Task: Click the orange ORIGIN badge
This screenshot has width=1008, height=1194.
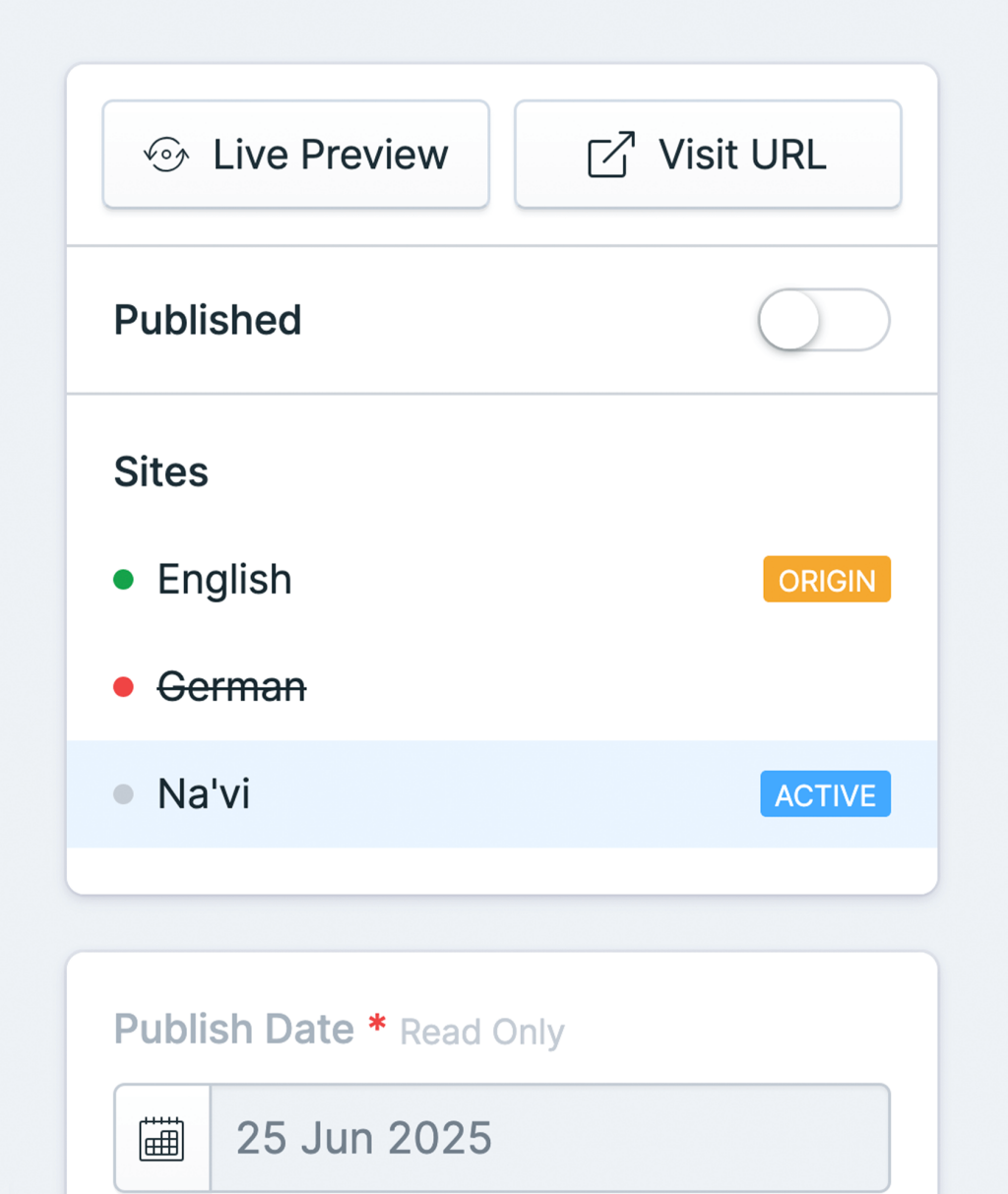Action: coord(826,580)
